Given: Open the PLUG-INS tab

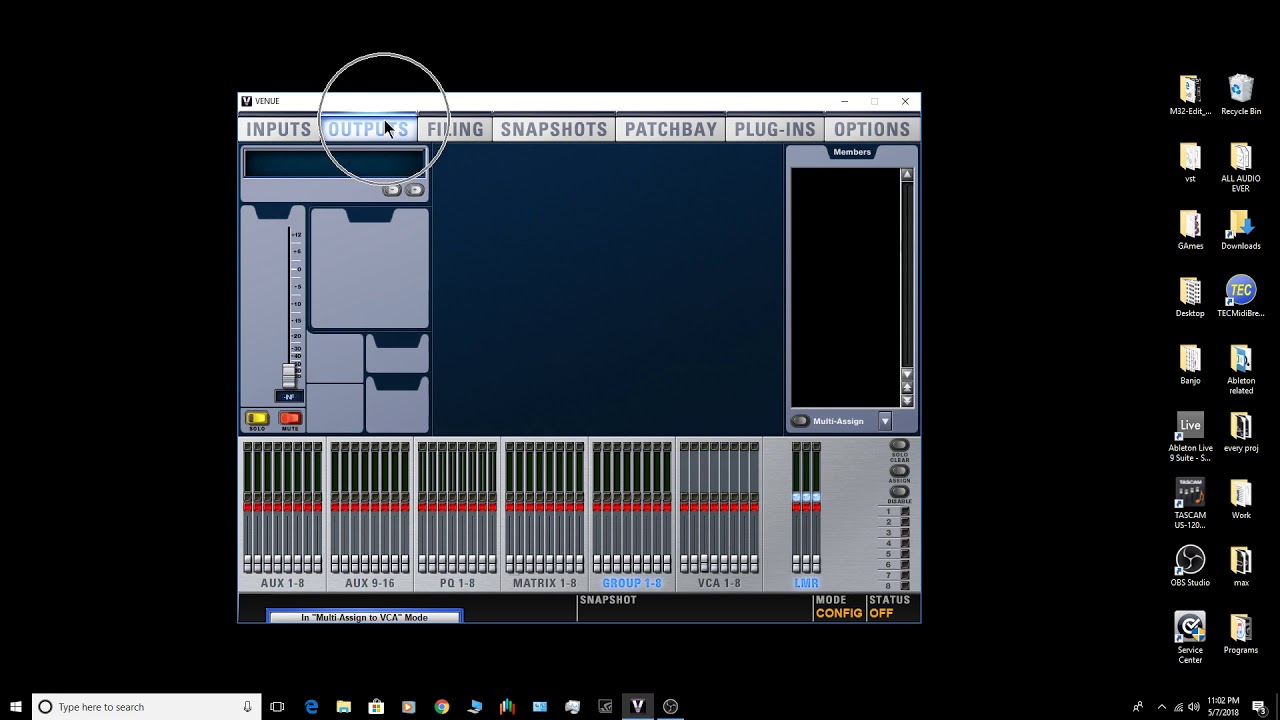Looking at the screenshot, I should pos(775,129).
